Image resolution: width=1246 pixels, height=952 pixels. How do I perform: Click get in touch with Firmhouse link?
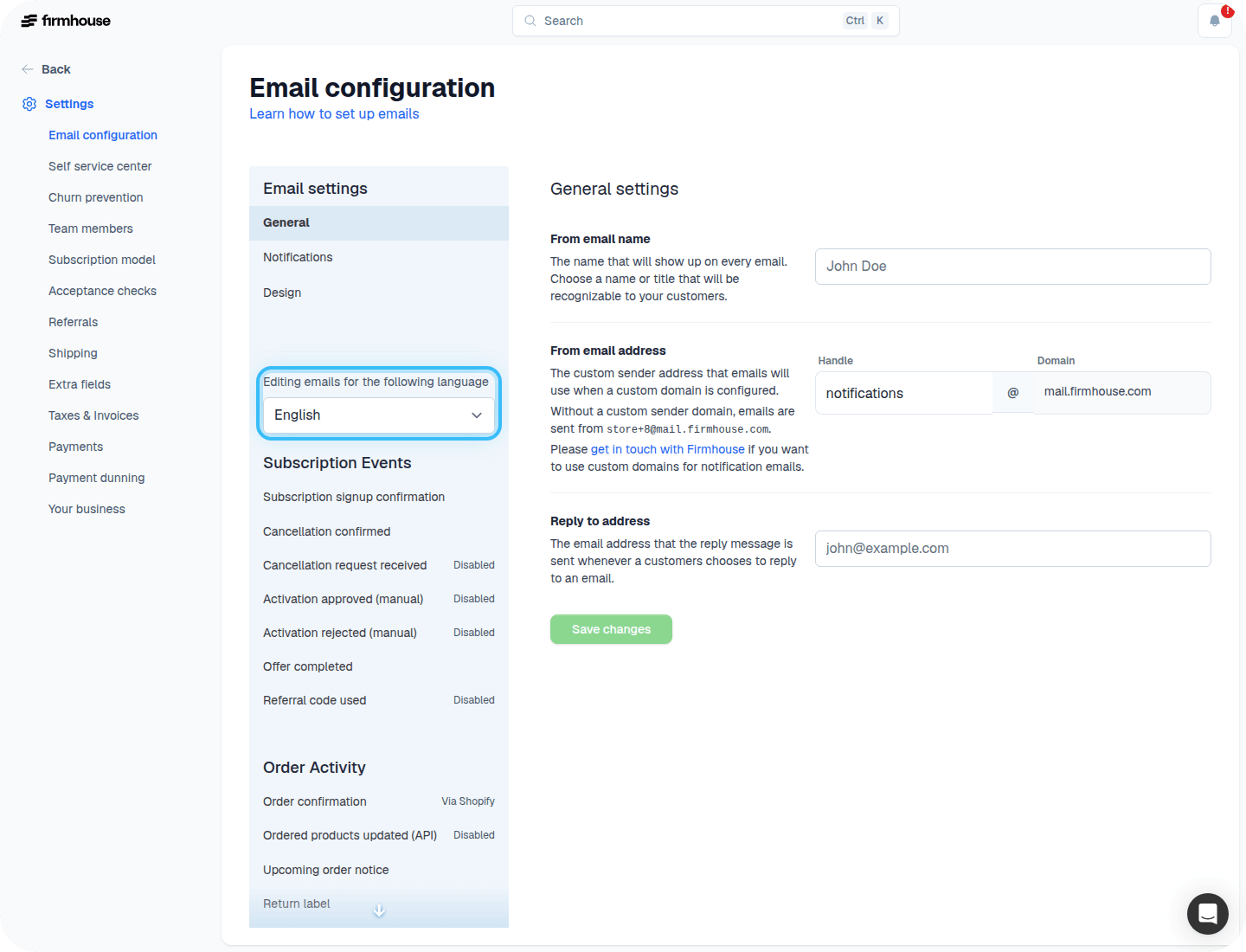point(667,449)
